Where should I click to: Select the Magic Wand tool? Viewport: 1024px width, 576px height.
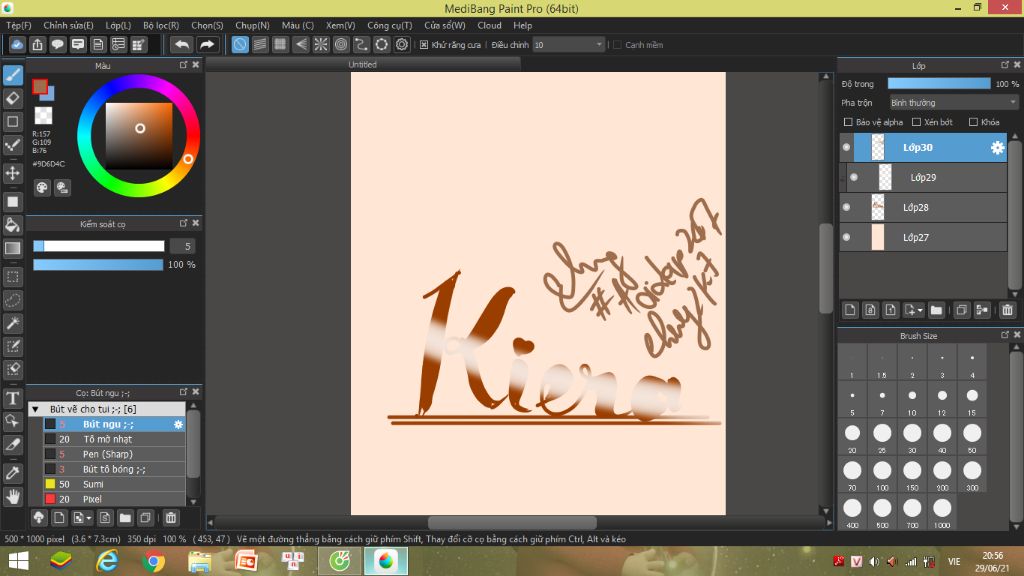pyautogui.click(x=13, y=323)
